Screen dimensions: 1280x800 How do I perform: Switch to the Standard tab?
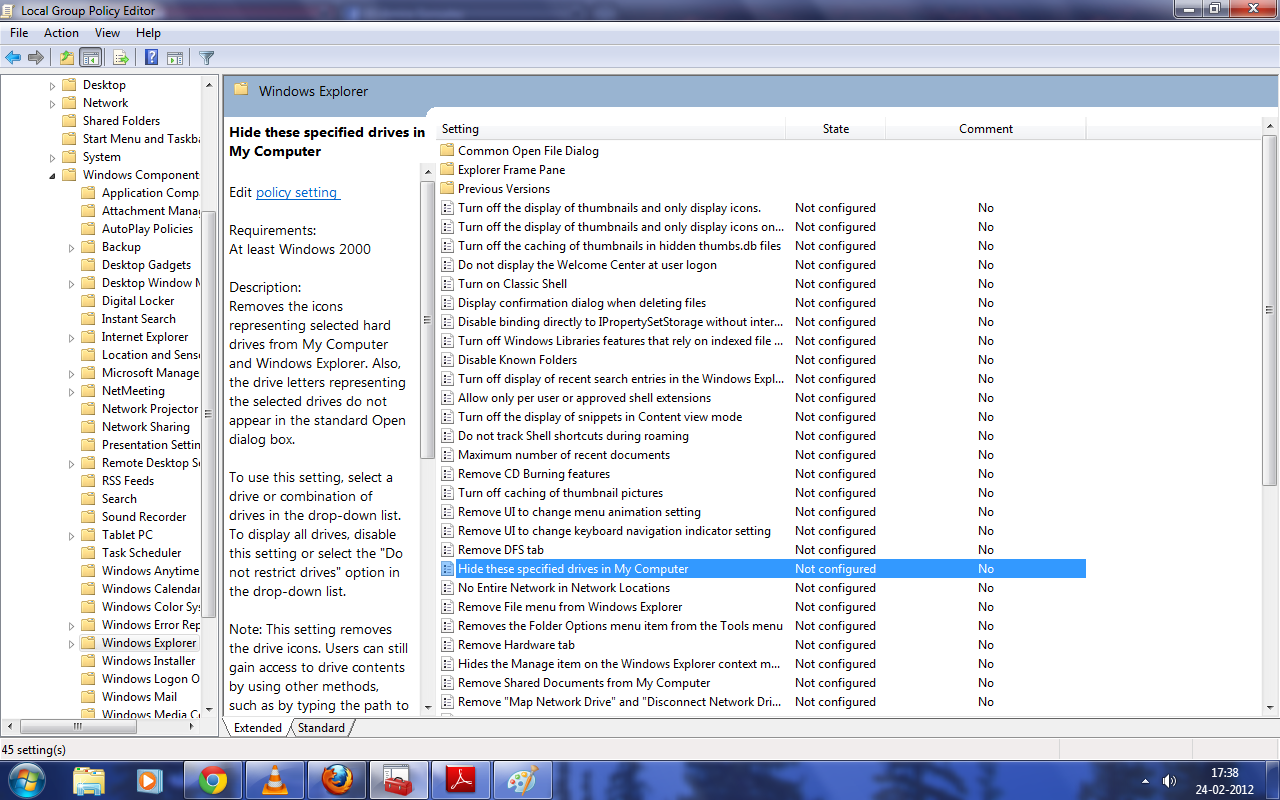(321, 728)
